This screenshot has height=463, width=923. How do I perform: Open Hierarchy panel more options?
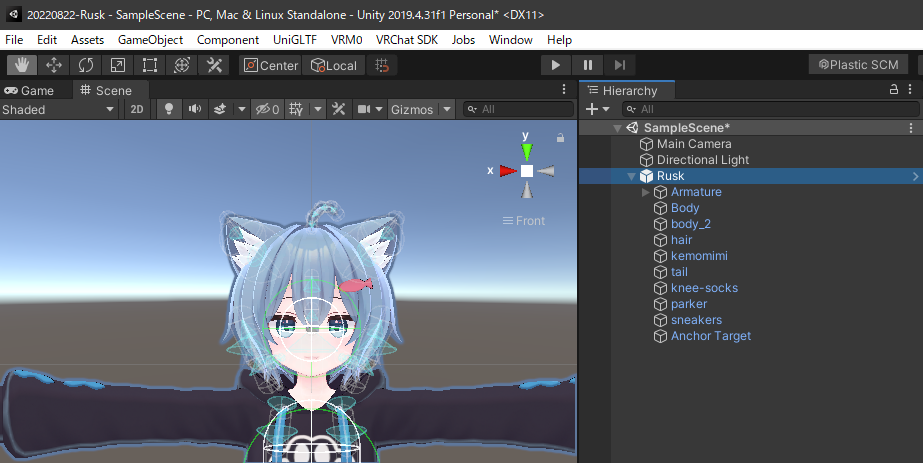click(x=910, y=89)
